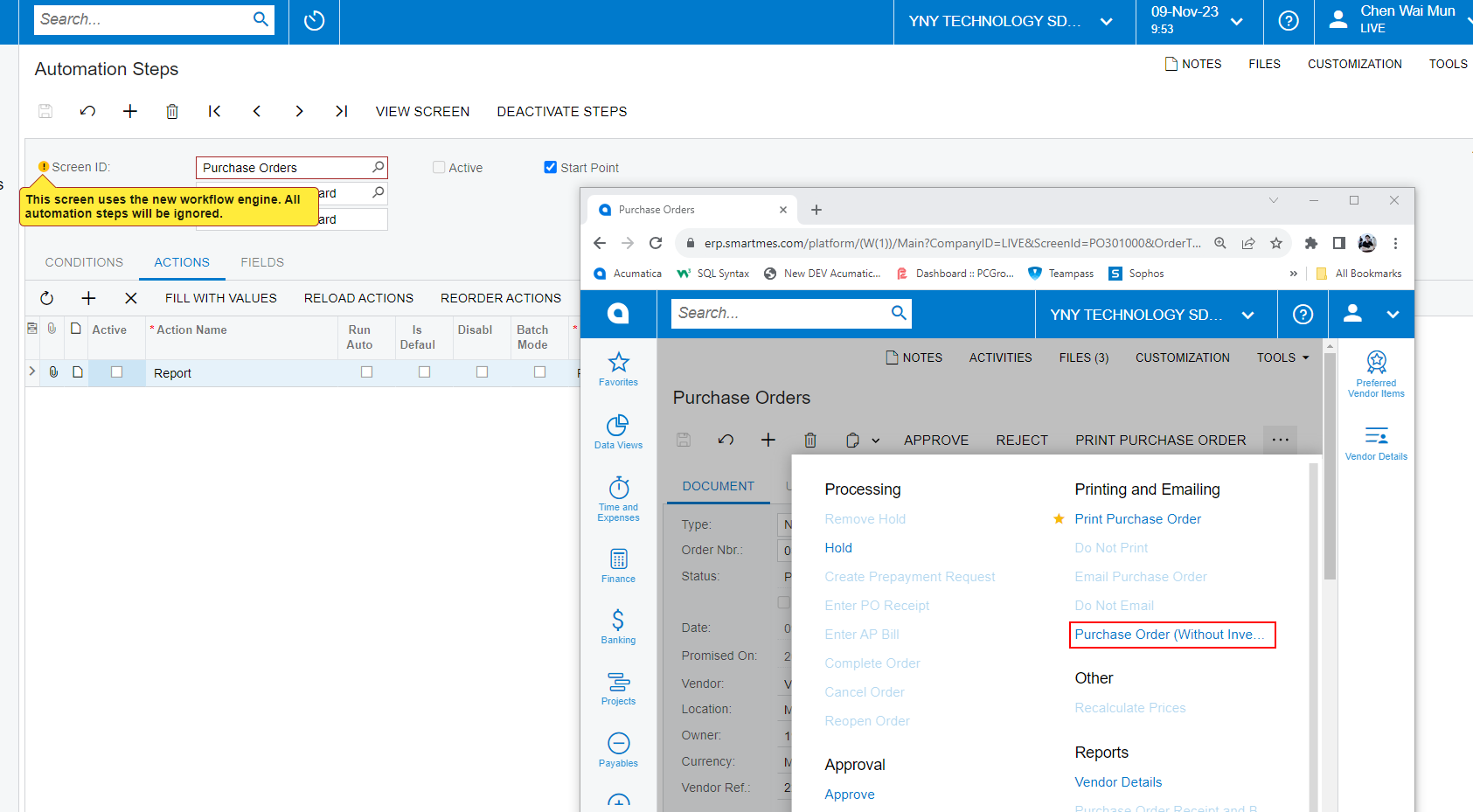This screenshot has height=812, width=1473.
Task: Click FILL WITH VALUES button
Action: pos(221,298)
